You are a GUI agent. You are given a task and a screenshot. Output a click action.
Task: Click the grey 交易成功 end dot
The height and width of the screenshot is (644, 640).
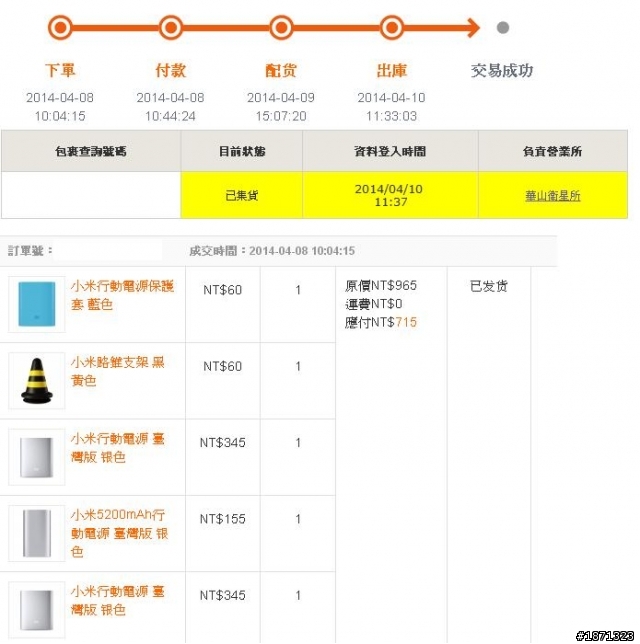click(503, 28)
